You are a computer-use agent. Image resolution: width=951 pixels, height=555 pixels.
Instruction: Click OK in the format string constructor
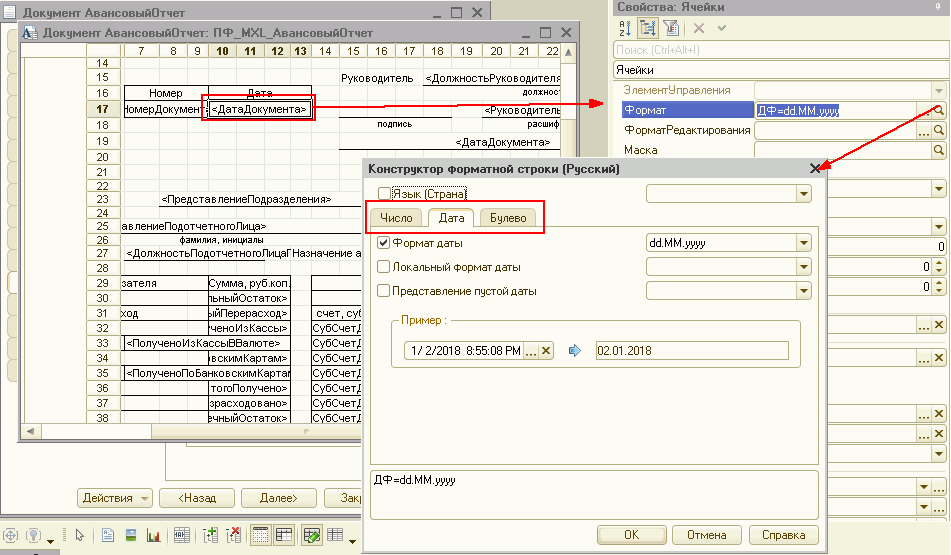coord(631,535)
